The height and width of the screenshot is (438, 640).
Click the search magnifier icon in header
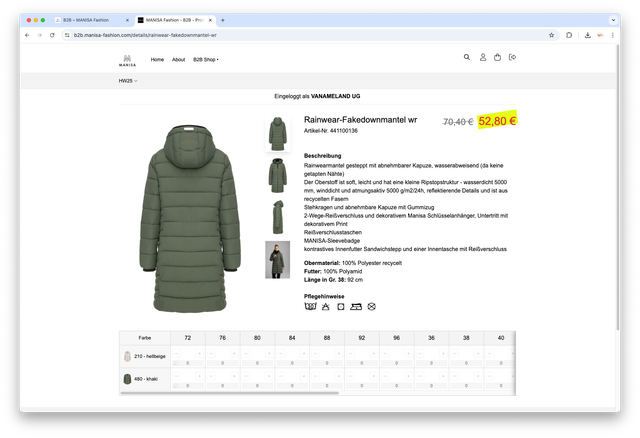coord(466,58)
